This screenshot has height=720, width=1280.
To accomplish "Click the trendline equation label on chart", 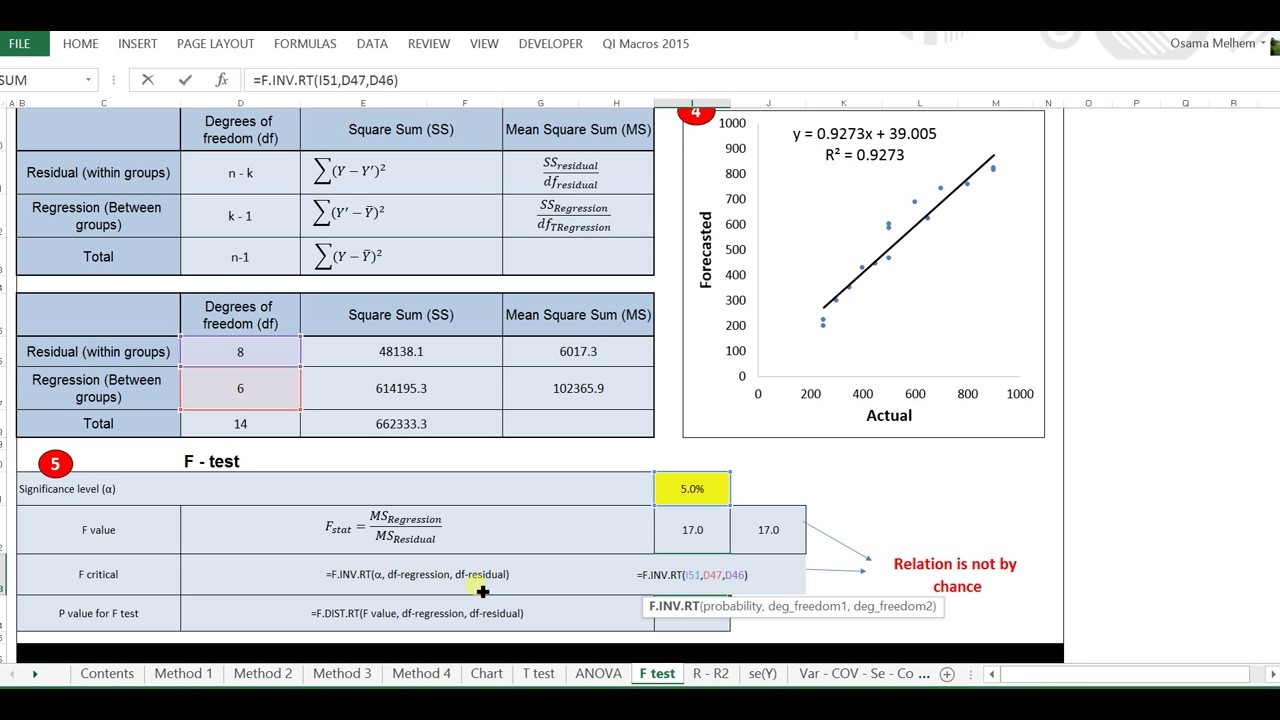I will pos(865,144).
